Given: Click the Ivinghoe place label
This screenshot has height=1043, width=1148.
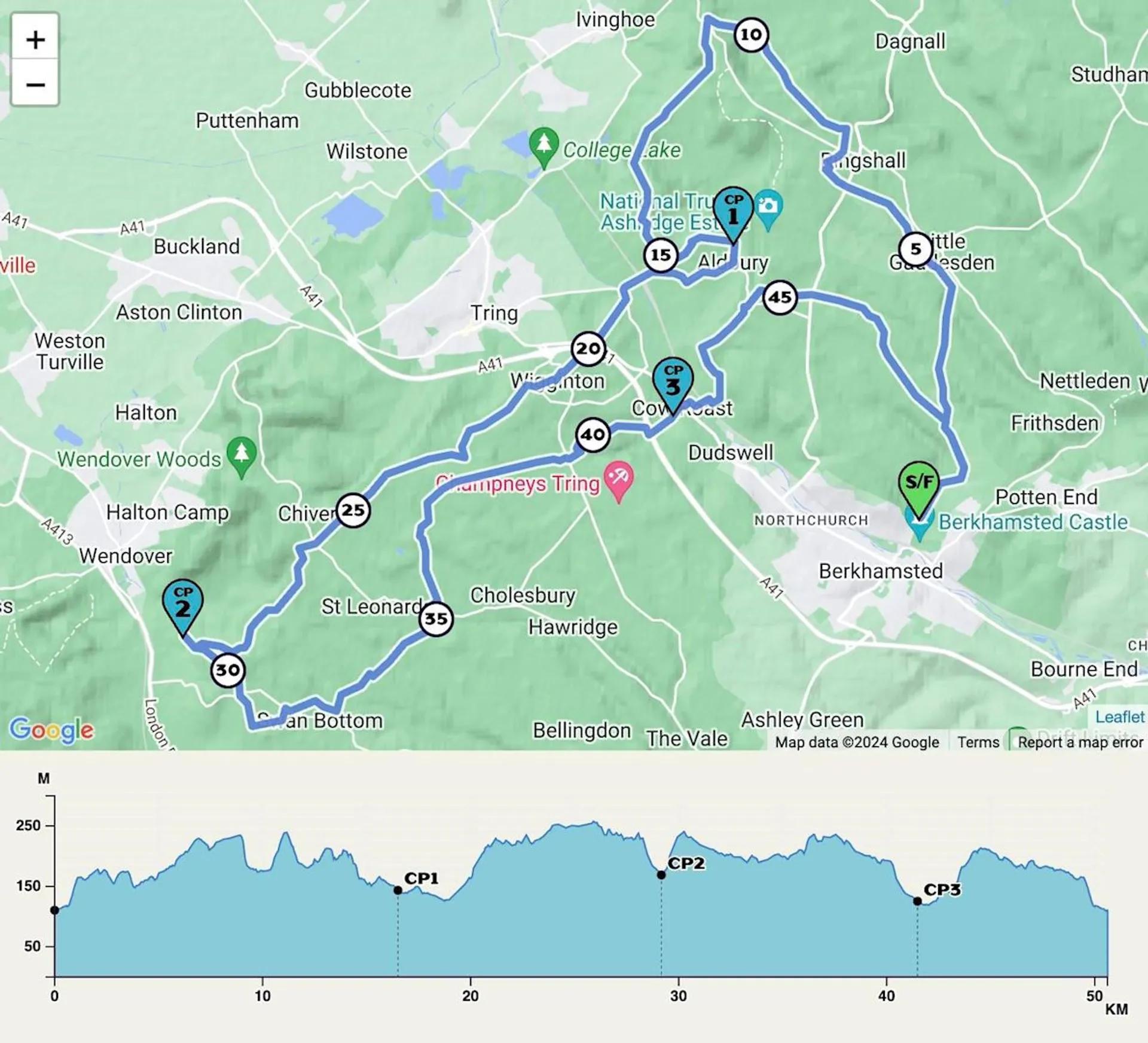Looking at the screenshot, I should click(615, 20).
